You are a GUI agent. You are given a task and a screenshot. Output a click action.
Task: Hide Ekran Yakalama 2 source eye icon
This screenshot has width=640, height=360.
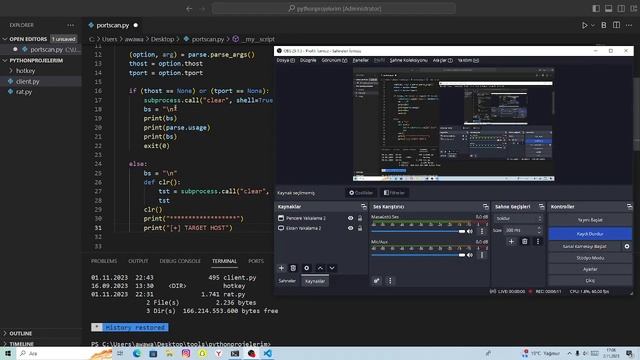350,228
